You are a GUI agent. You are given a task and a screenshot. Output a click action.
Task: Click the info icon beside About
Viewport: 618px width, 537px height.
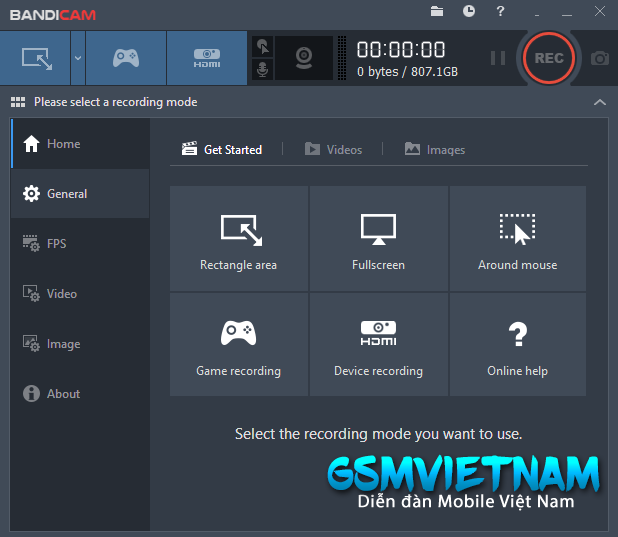31,393
